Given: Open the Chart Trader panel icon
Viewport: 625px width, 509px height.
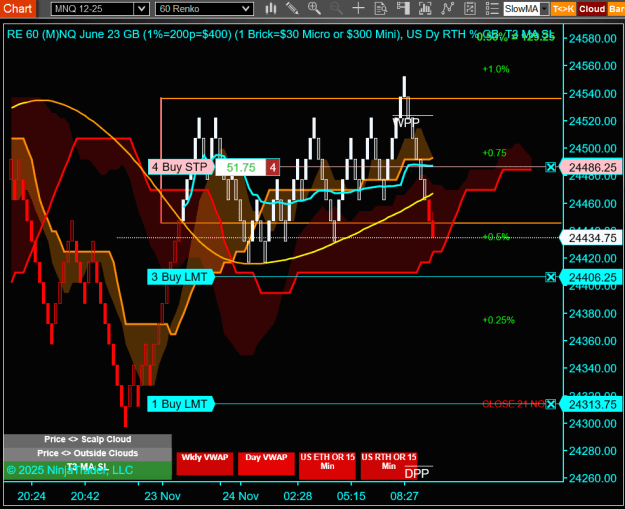Looking at the screenshot, I should coord(403,8).
